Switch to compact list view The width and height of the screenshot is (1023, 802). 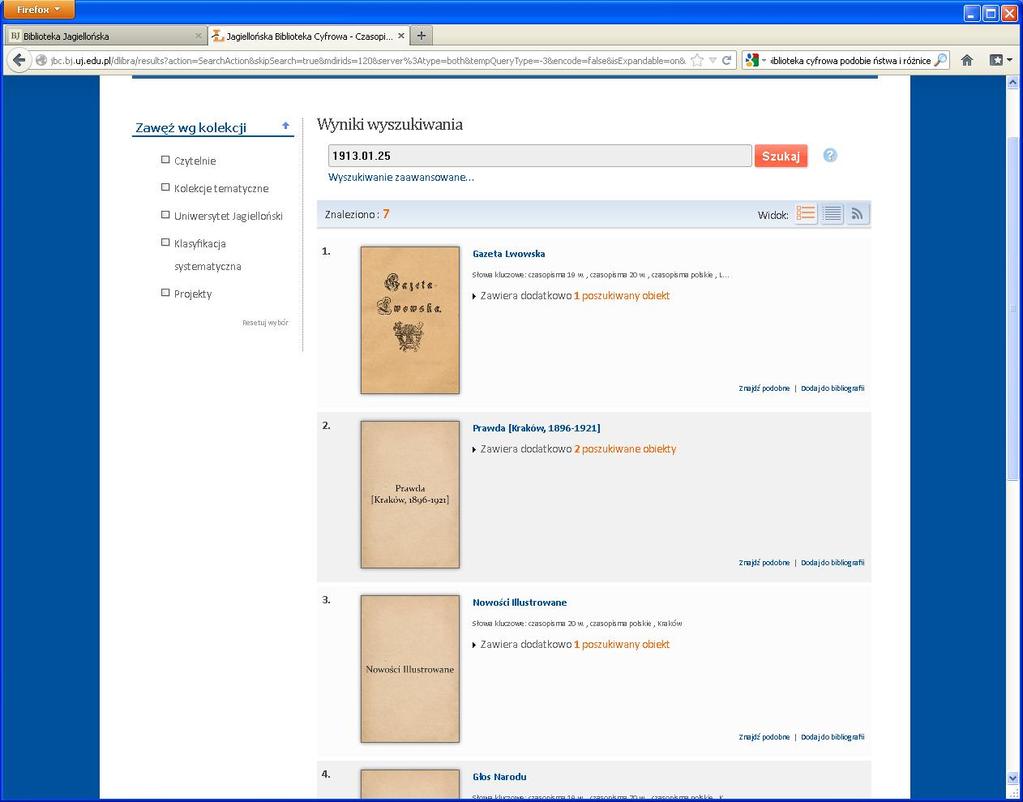tap(832, 214)
